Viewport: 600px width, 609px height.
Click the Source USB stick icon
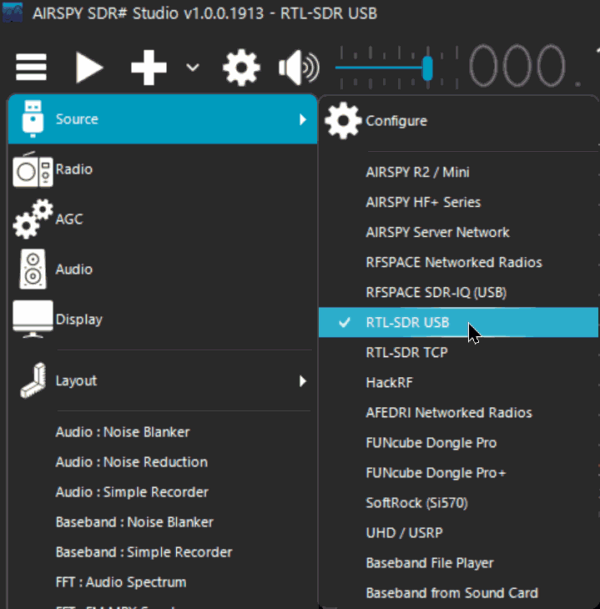coord(32,119)
